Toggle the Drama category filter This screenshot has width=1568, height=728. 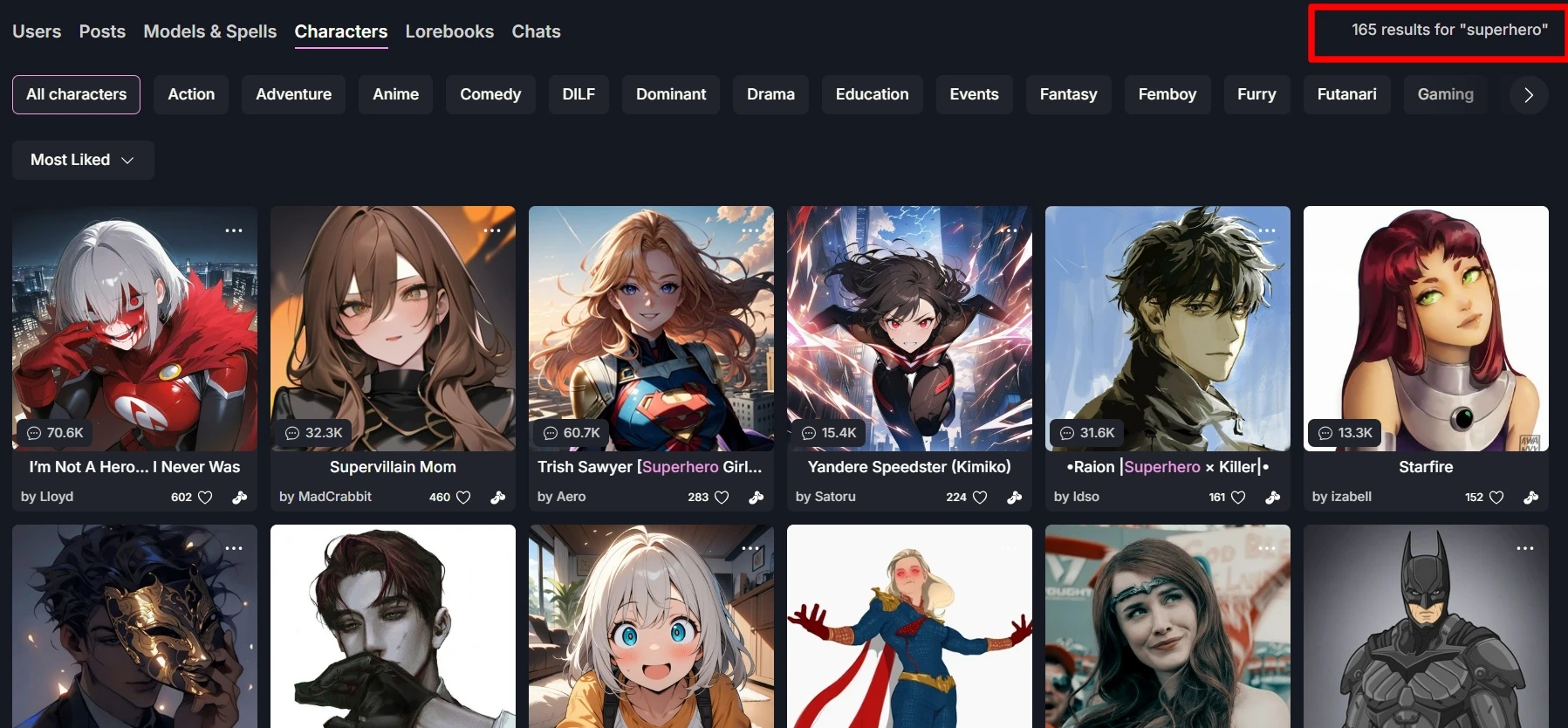tap(770, 94)
